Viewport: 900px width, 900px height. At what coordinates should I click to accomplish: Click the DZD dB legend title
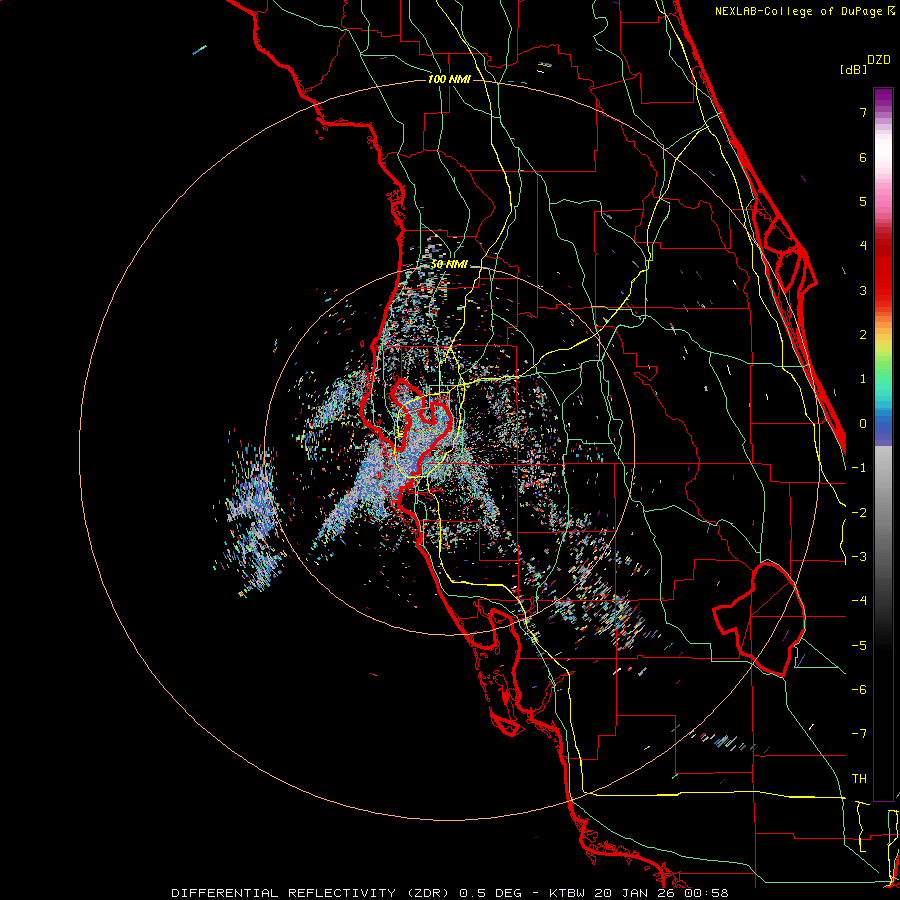point(866,64)
